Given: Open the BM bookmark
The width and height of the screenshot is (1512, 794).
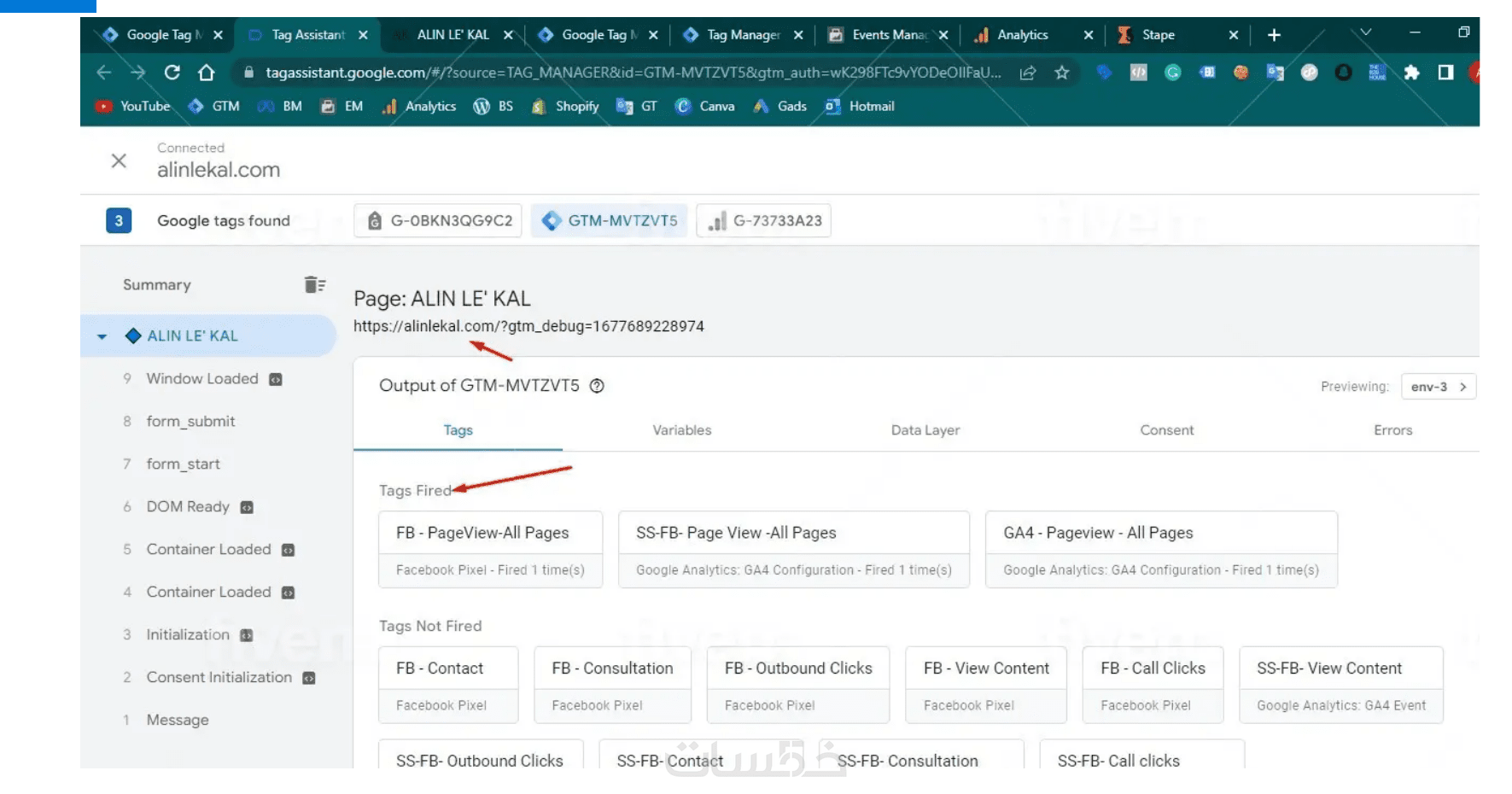Looking at the screenshot, I should [x=281, y=106].
